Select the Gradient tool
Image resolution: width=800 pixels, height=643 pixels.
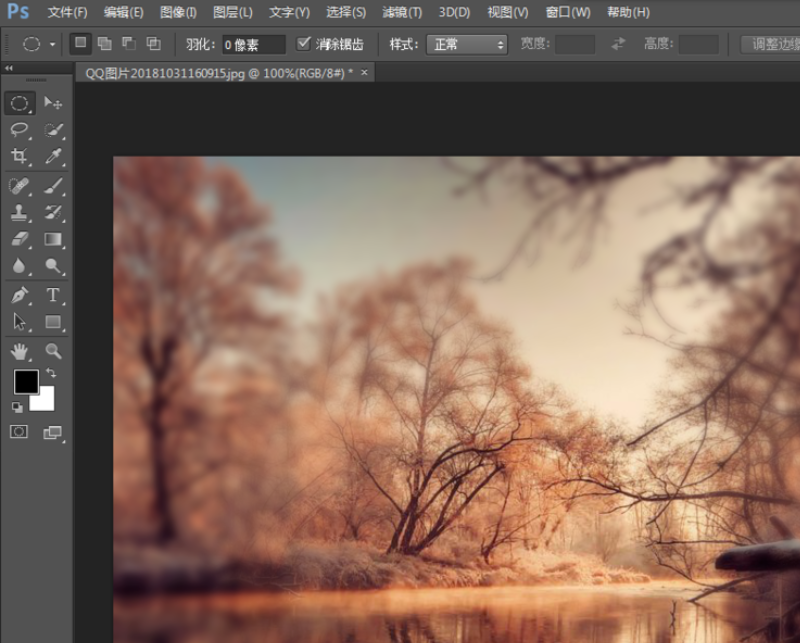click(53, 239)
